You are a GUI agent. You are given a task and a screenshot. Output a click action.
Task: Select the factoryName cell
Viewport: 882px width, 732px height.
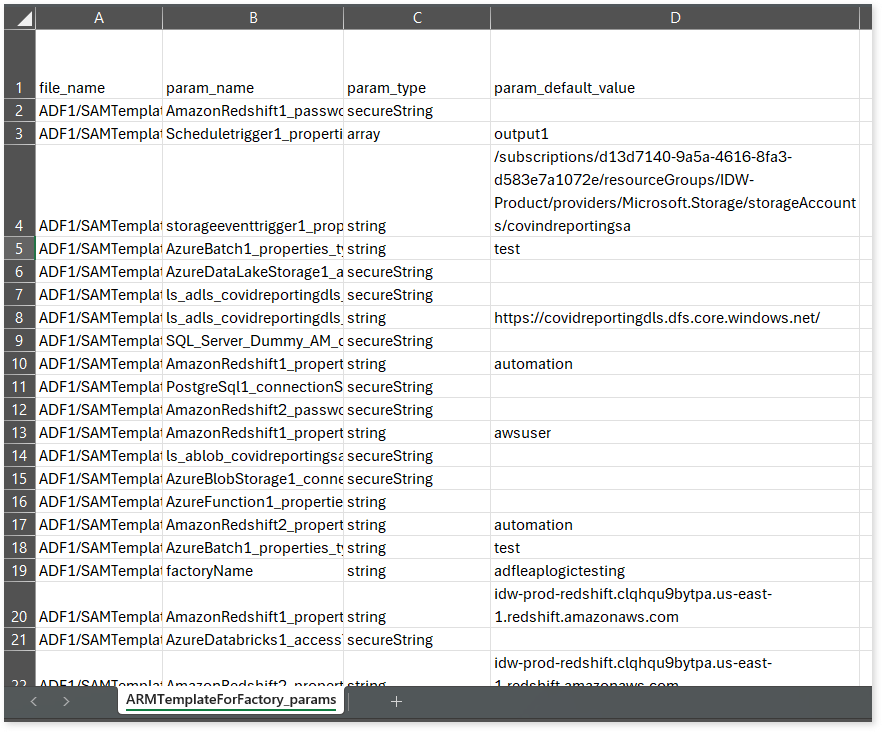(253, 571)
